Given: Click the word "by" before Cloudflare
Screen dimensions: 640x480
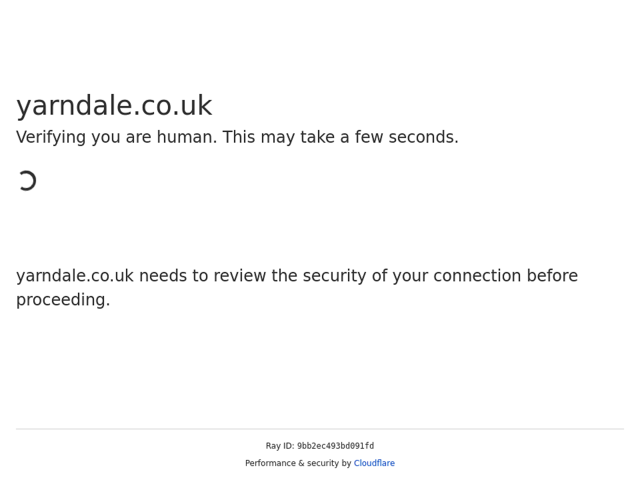Looking at the screenshot, I should point(346,464).
